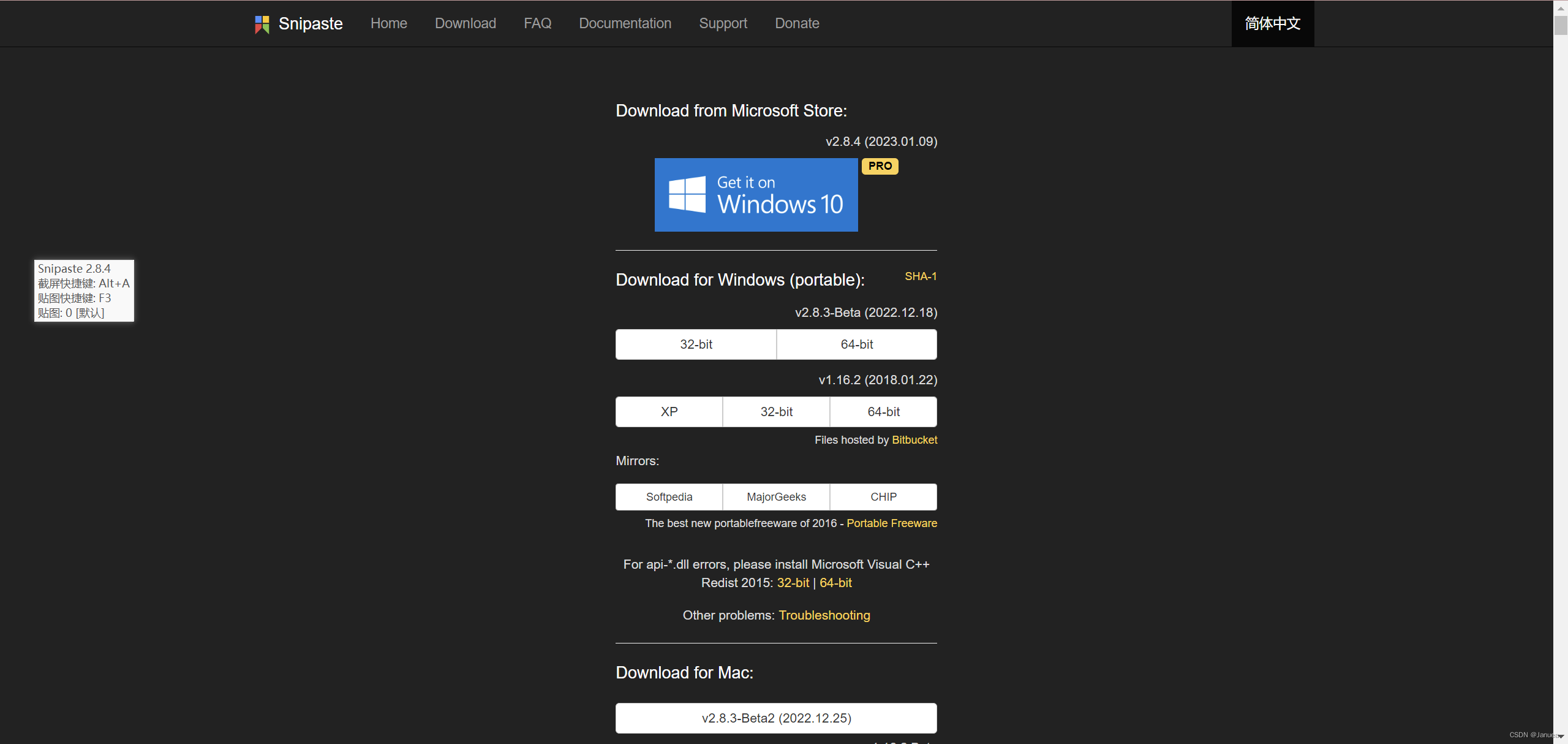Click the 64-bit download button for Beta

[x=856, y=344]
